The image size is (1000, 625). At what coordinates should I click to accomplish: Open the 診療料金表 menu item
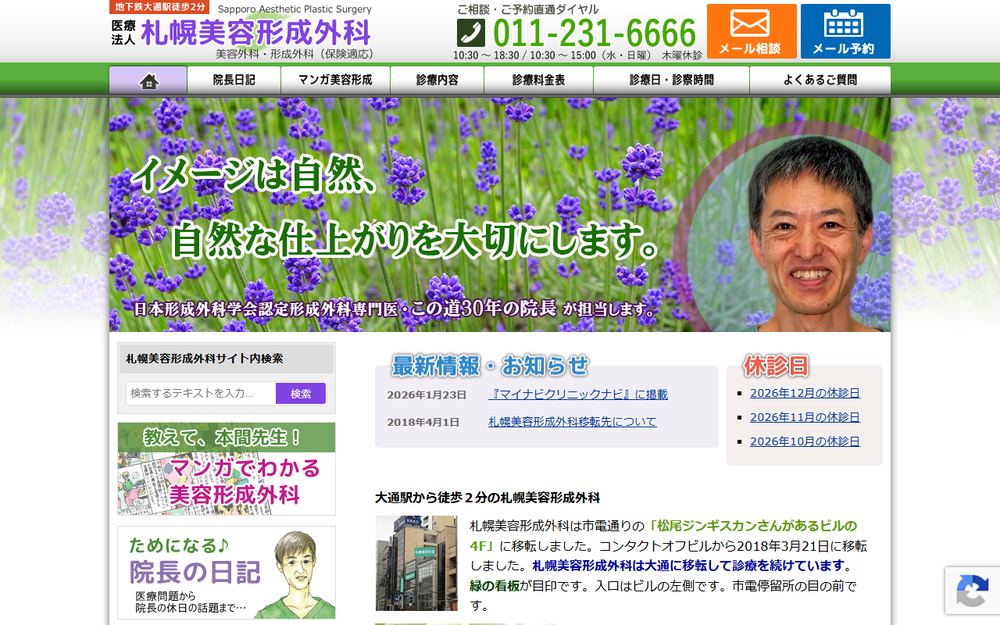(x=539, y=80)
